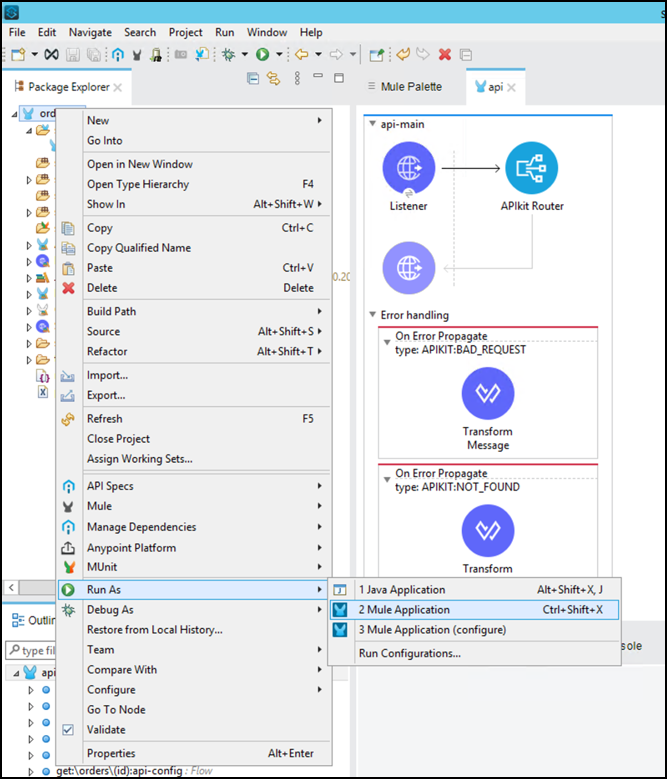Click the Collapse All icon in Package Explorer
Image resolution: width=667 pixels, height=779 pixels.
[x=253, y=78]
